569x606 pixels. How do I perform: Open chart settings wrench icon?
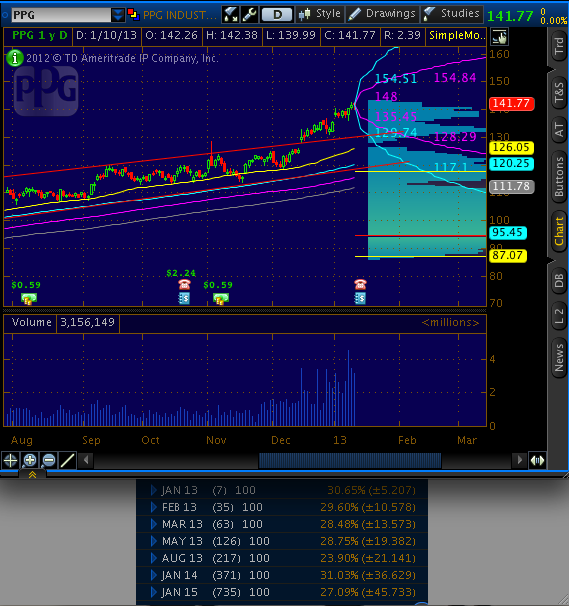[249, 15]
